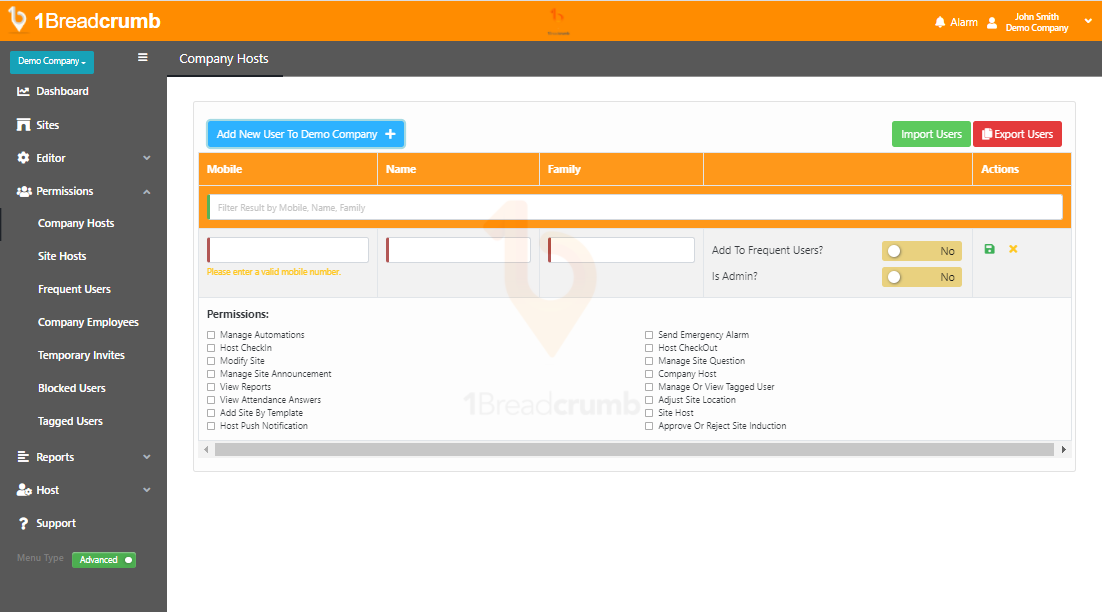Expand the Editor menu chevron
This screenshot has height=612, width=1102.
(x=147, y=158)
